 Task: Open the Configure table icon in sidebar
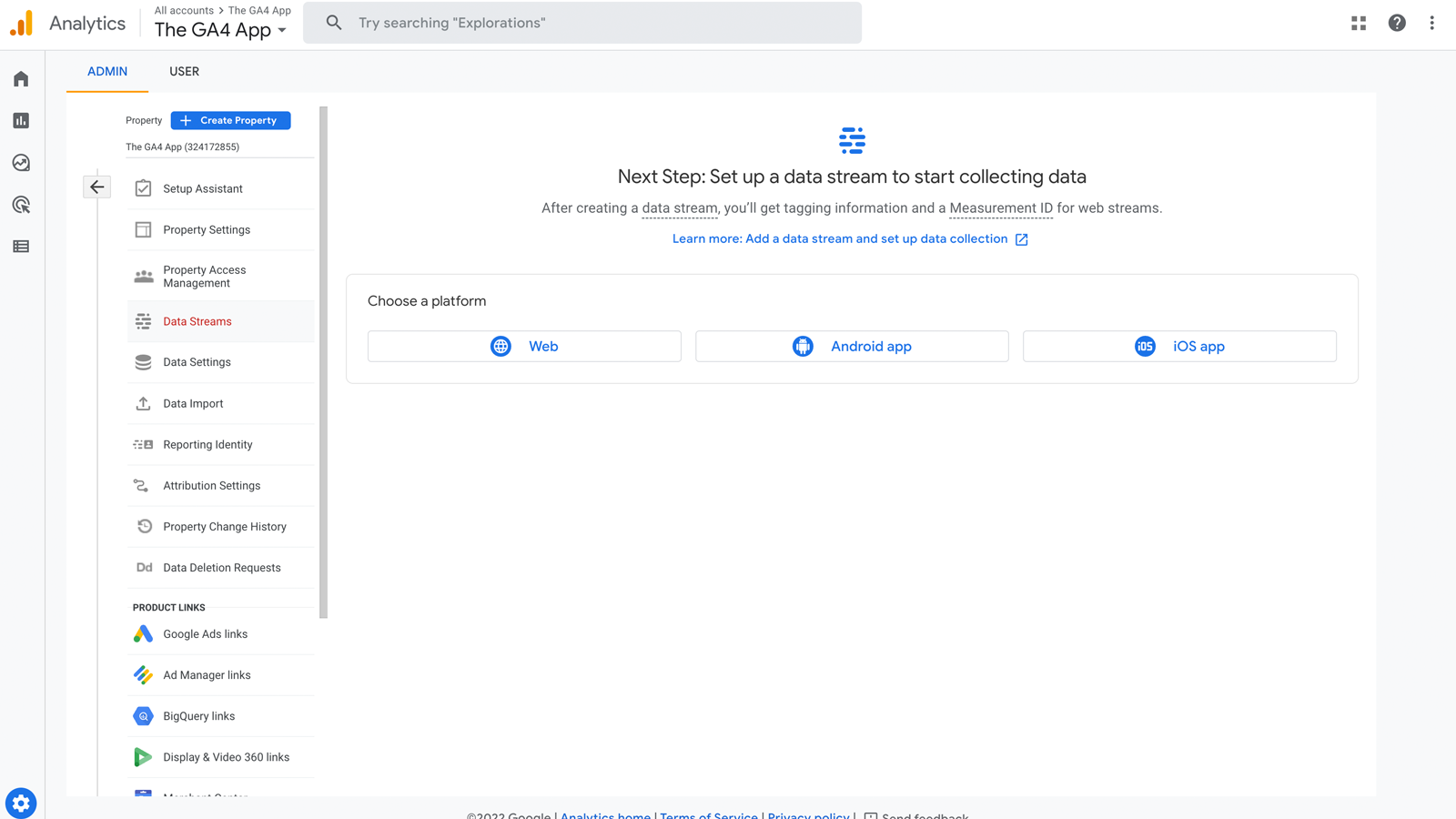(21, 247)
